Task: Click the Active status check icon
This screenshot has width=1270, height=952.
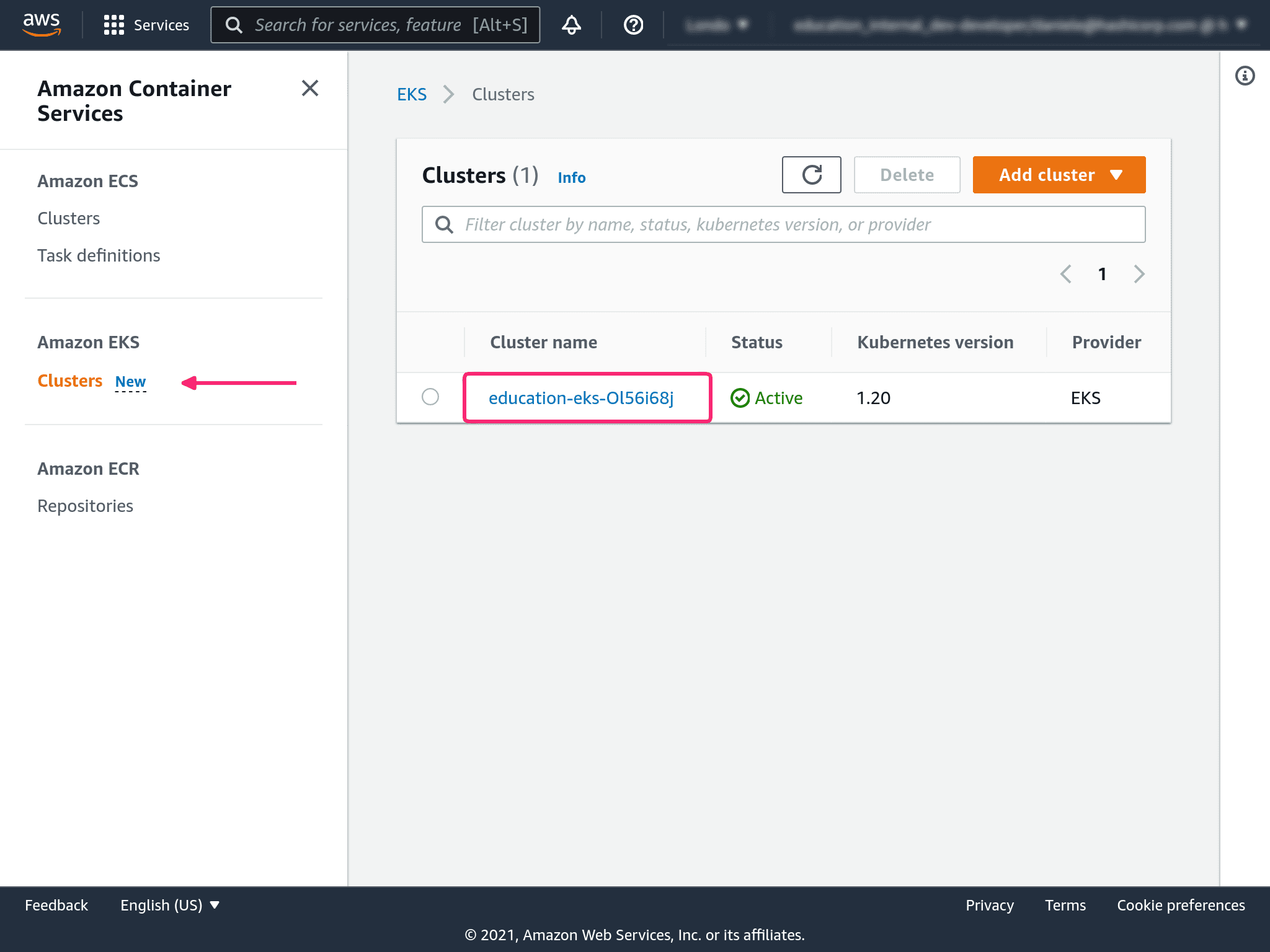Action: coord(740,398)
